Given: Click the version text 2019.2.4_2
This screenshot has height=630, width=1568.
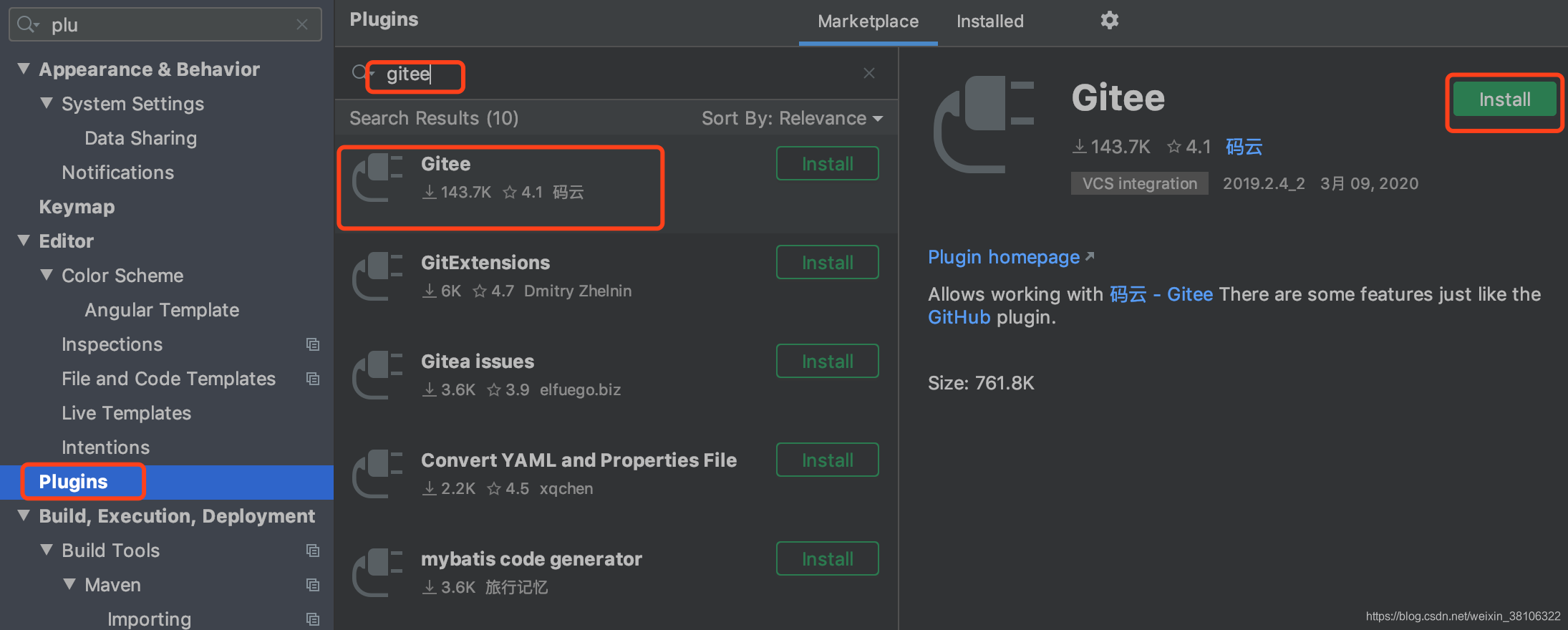Looking at the screenshot, I should pos(1264,183).
